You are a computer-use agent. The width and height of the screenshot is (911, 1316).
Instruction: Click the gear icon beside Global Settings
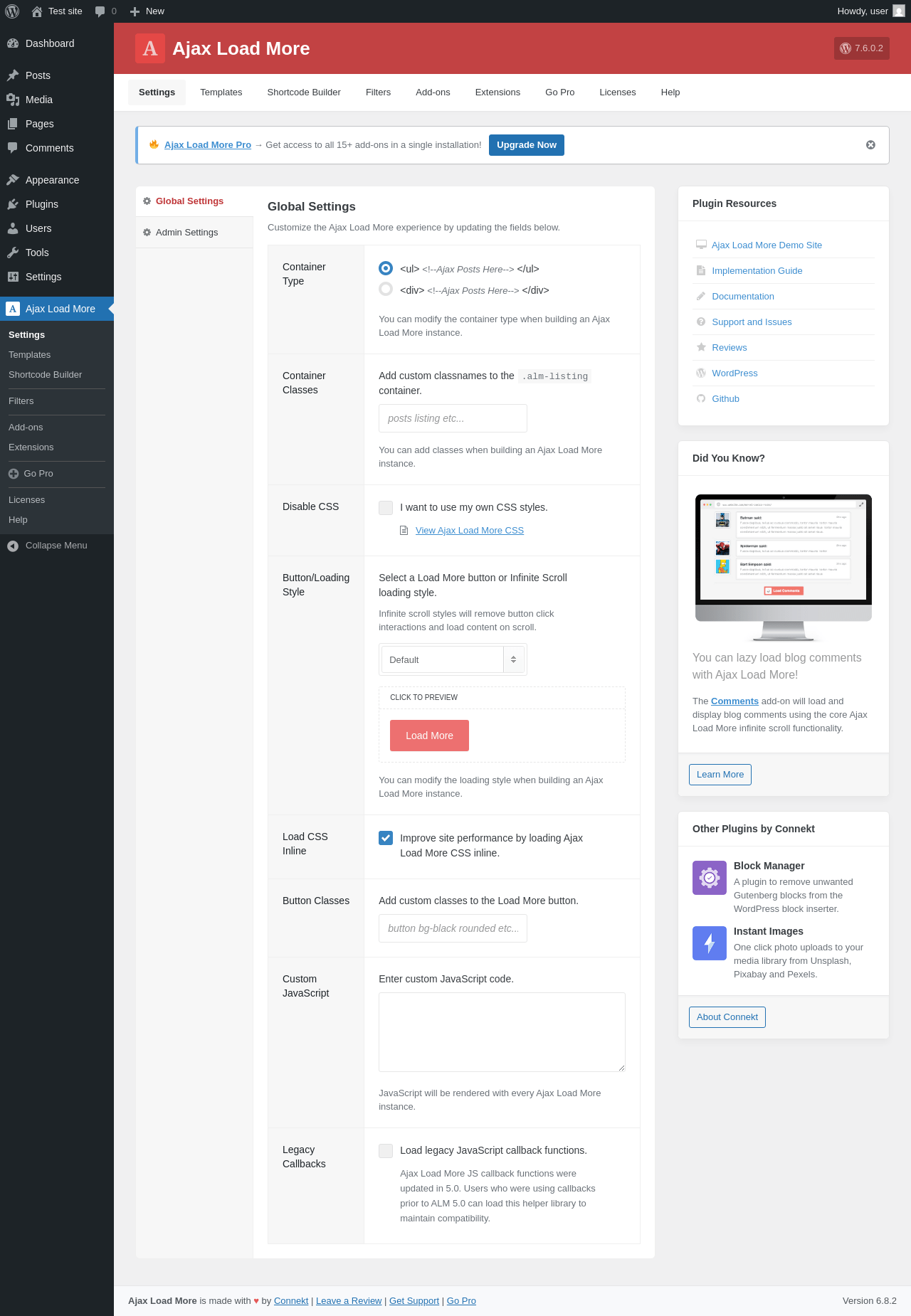coord(147,201)
